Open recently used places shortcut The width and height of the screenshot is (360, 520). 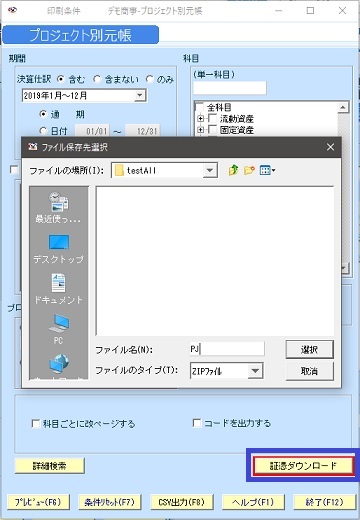[59, 207]
